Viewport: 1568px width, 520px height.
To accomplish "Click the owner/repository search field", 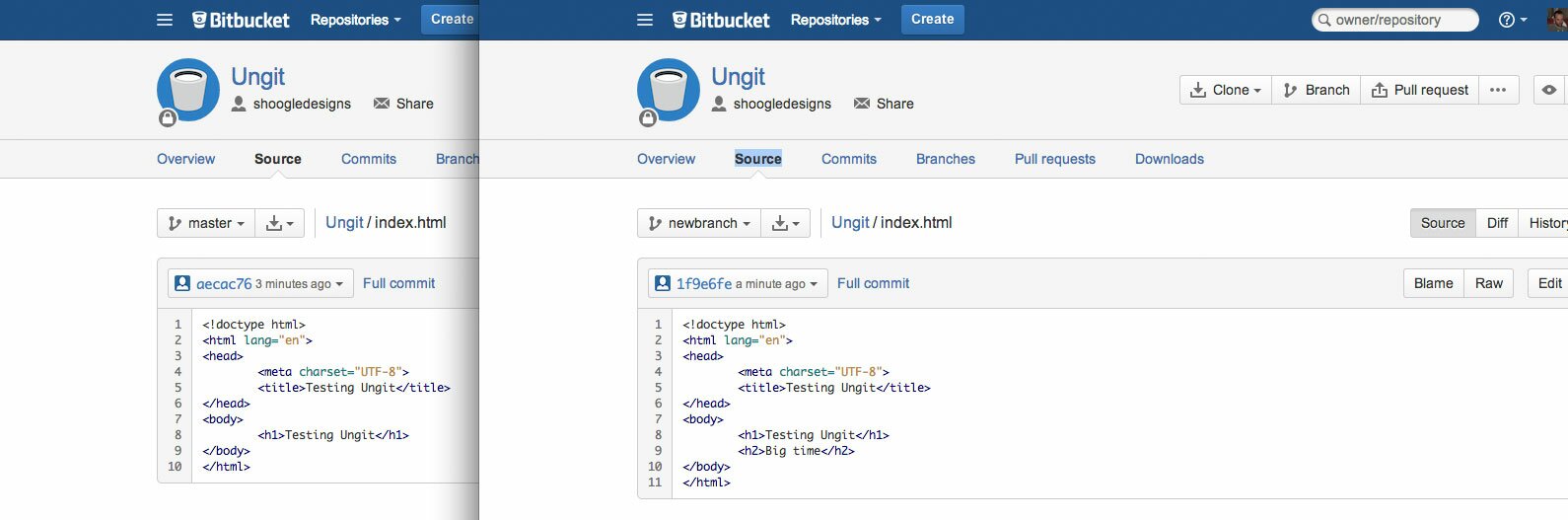I will (x=1400, y=20).
